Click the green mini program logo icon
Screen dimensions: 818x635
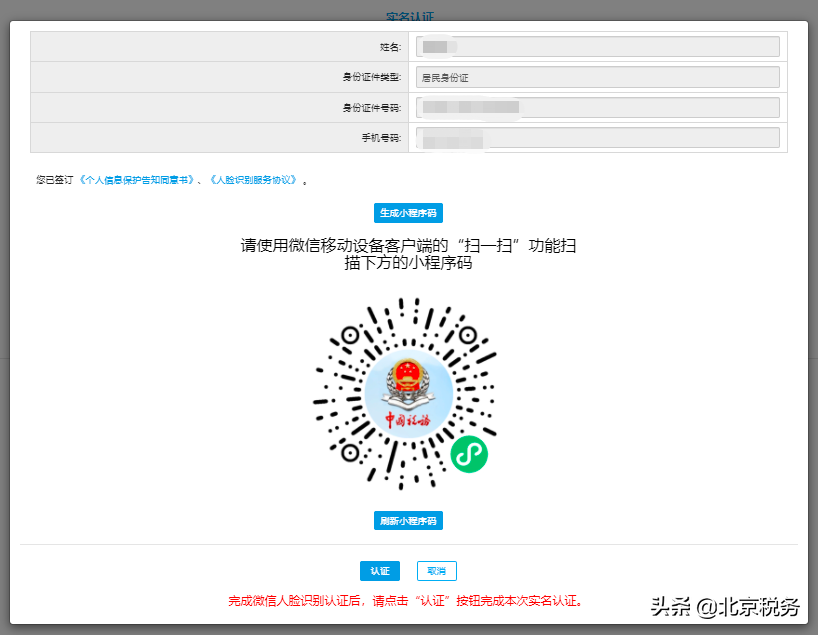(469, 454)
